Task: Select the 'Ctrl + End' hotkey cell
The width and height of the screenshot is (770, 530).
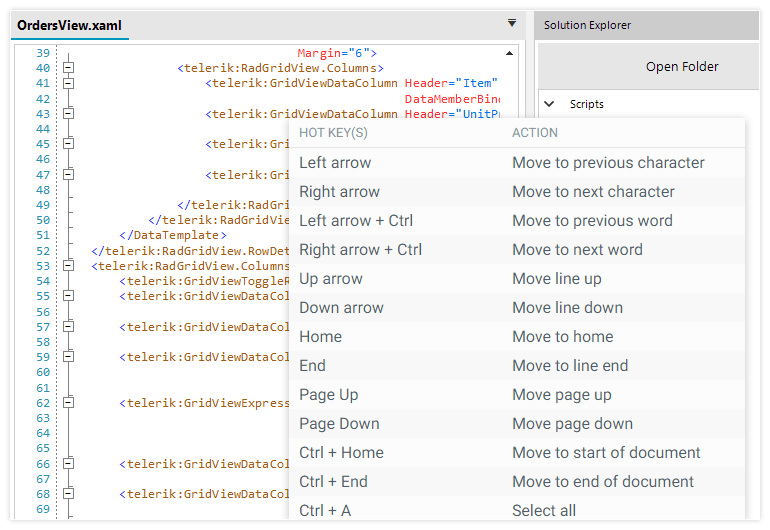Action: pos(333,481)
